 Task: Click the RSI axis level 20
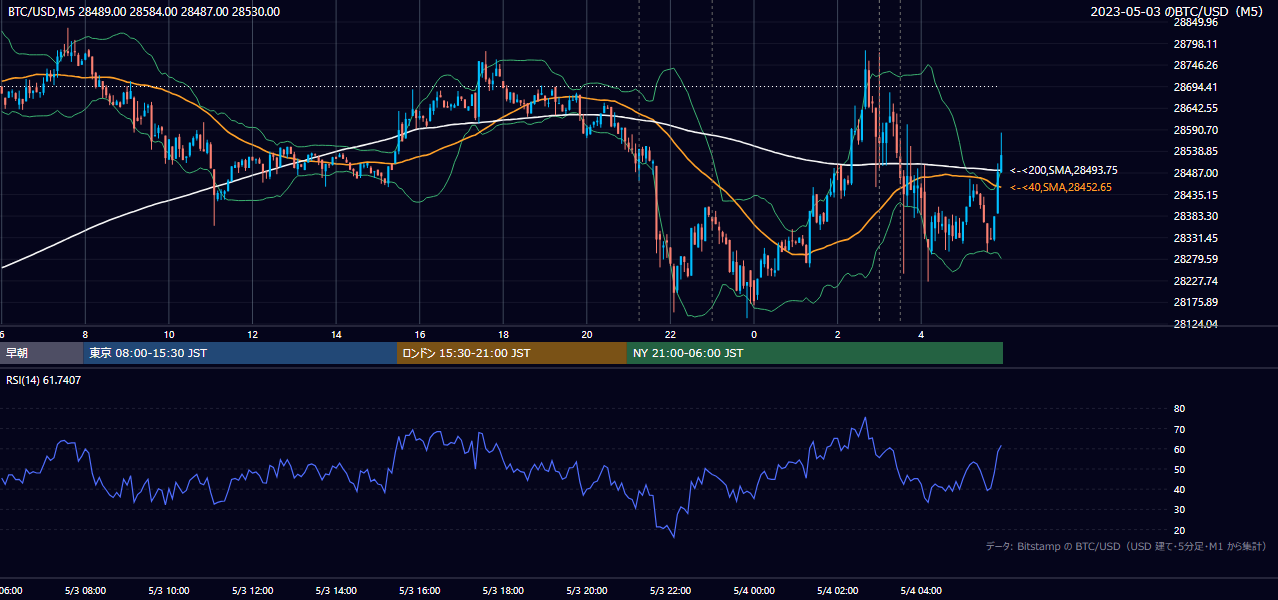click(1179, 530)
